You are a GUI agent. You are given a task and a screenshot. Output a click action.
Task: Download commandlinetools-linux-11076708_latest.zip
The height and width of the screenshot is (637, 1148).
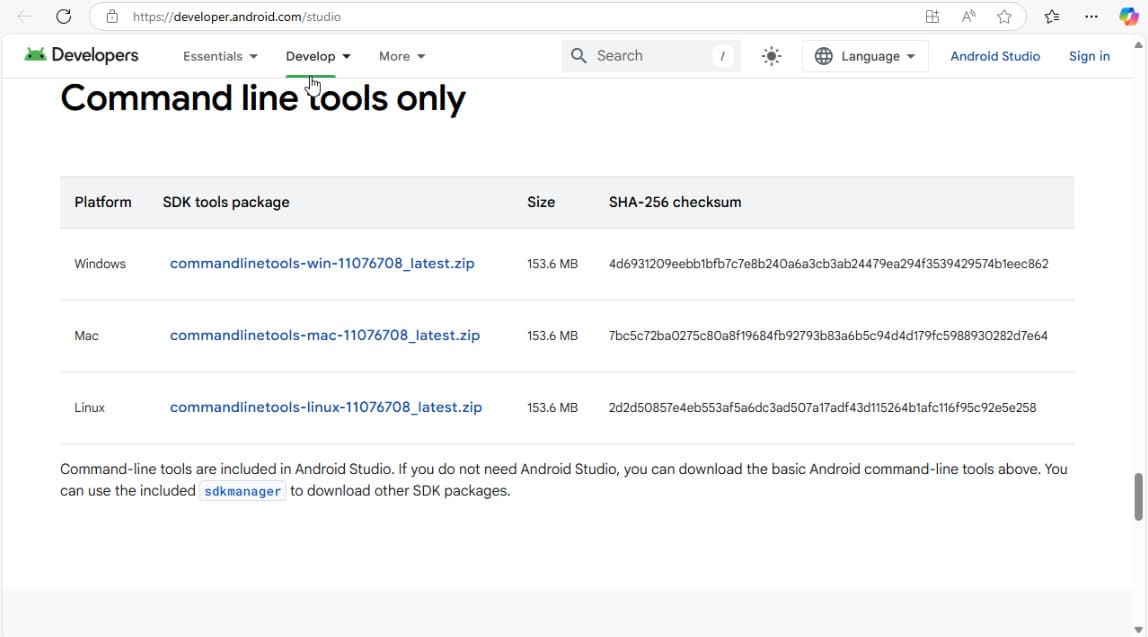click(x=326, y=407)
